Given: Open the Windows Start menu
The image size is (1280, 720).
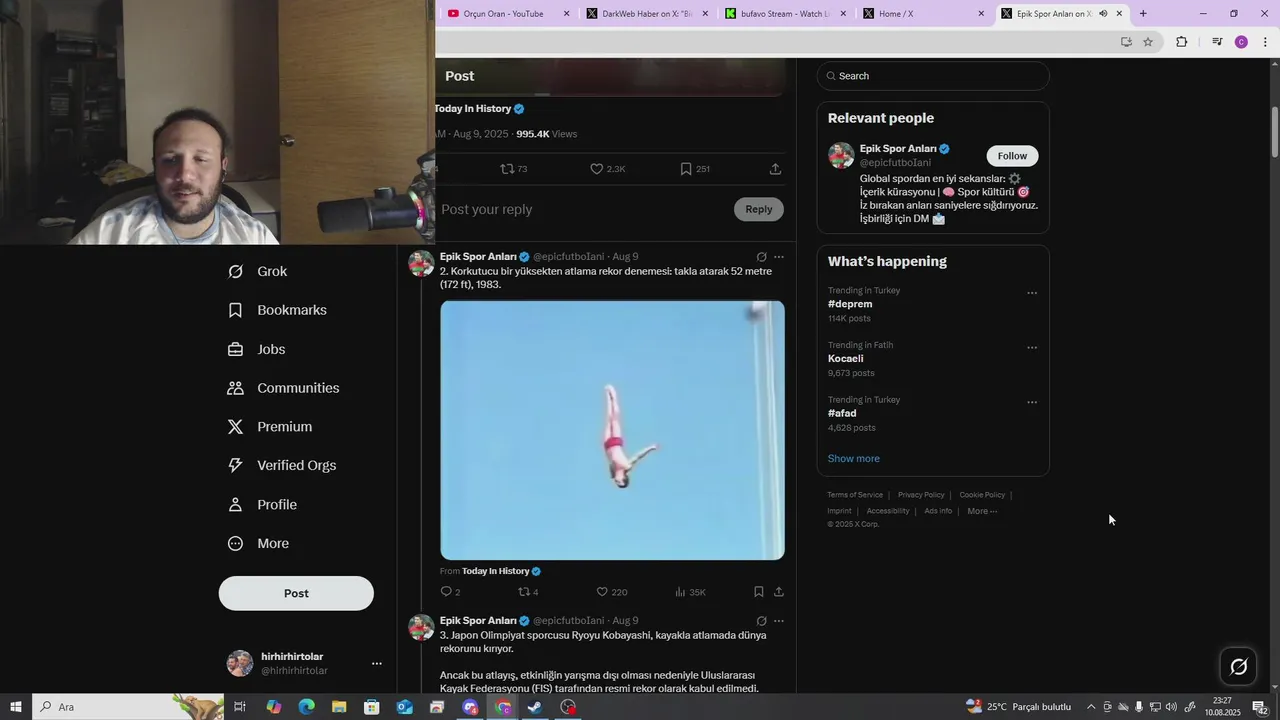Looking at the screenshot, I should pos(16,707).
